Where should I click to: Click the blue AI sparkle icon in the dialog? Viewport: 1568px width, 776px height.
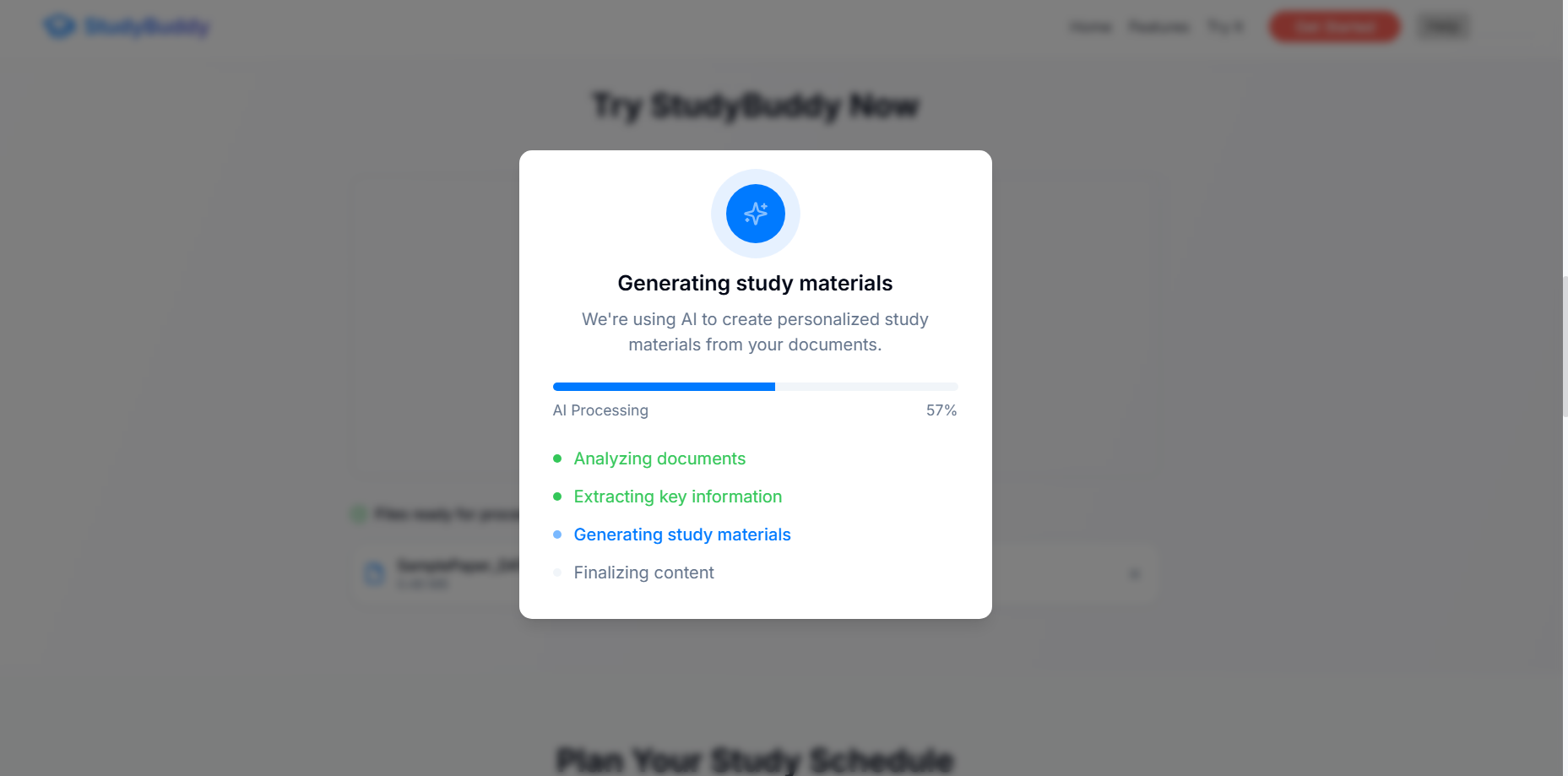756,214
